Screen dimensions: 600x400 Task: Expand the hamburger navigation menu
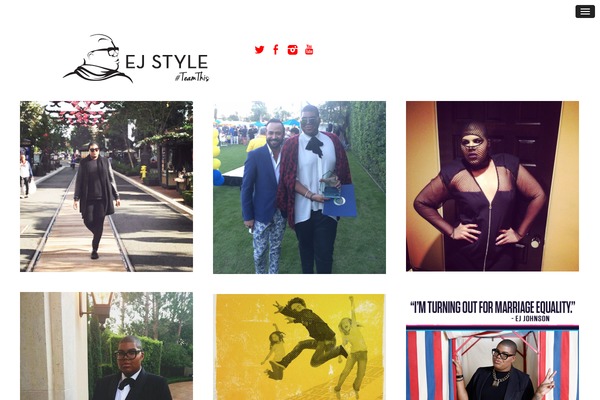pyautogui.click(x=585, y=12)
